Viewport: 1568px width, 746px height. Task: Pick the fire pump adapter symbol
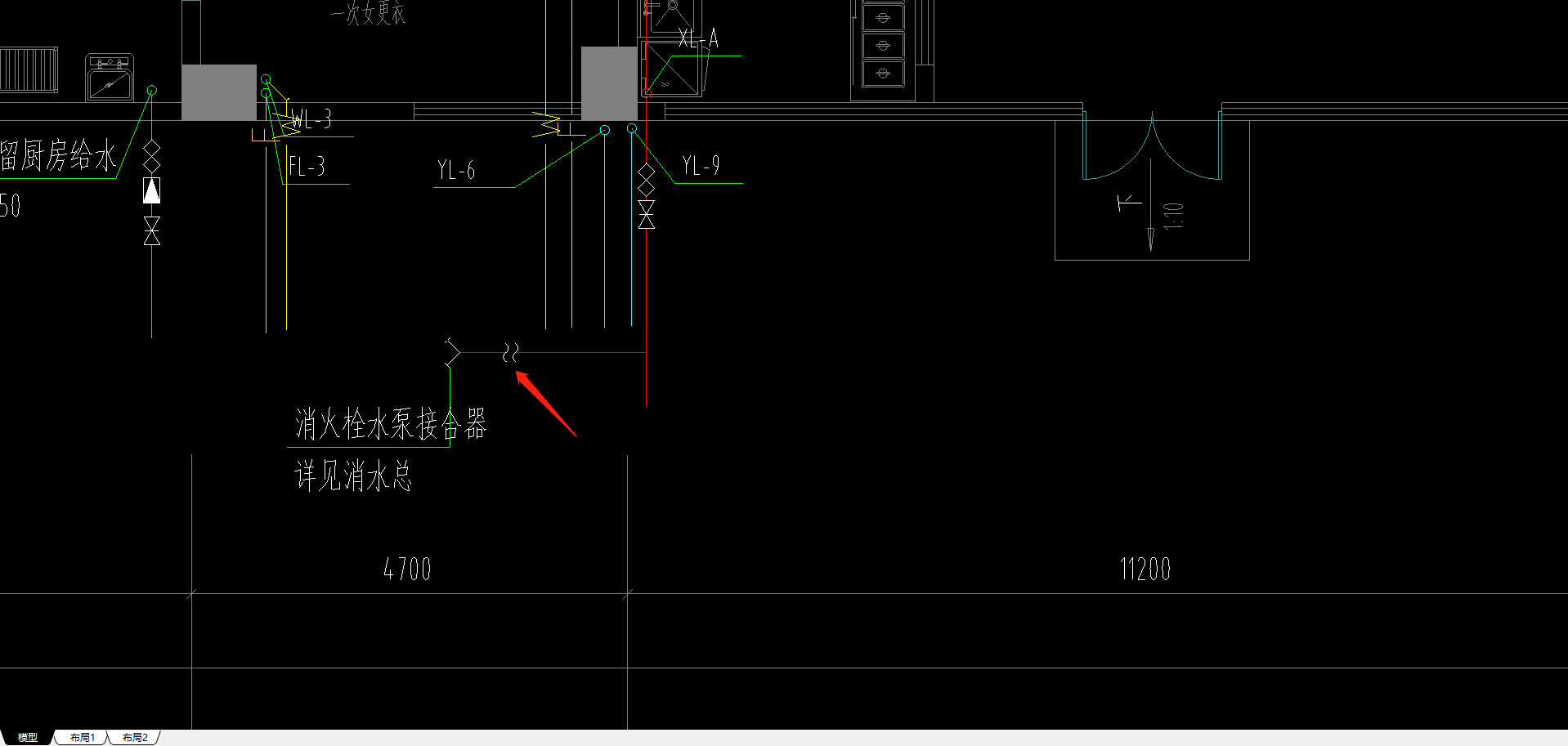pyautogui.click(x=452, y=351)
